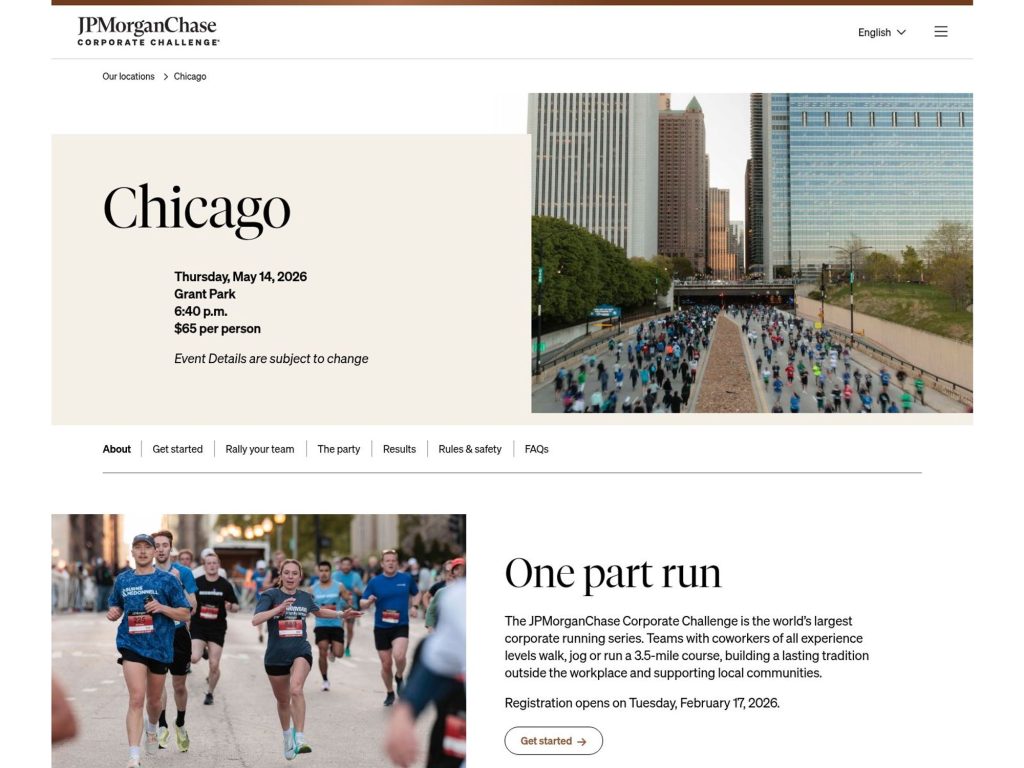Click the arrow icon inside Get started button
The width and height of the screenshot is (1024, 768).
click(x=581, y=741)
